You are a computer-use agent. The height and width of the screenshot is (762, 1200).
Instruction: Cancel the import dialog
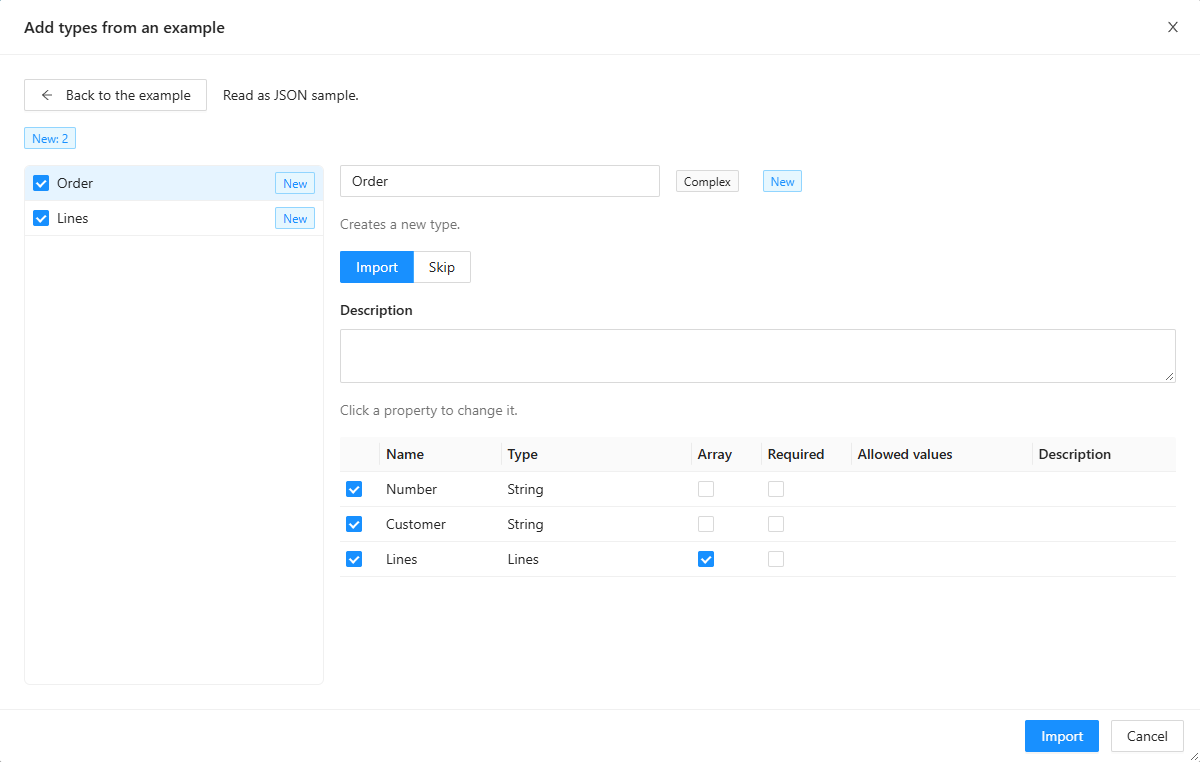click(1147, 736)
